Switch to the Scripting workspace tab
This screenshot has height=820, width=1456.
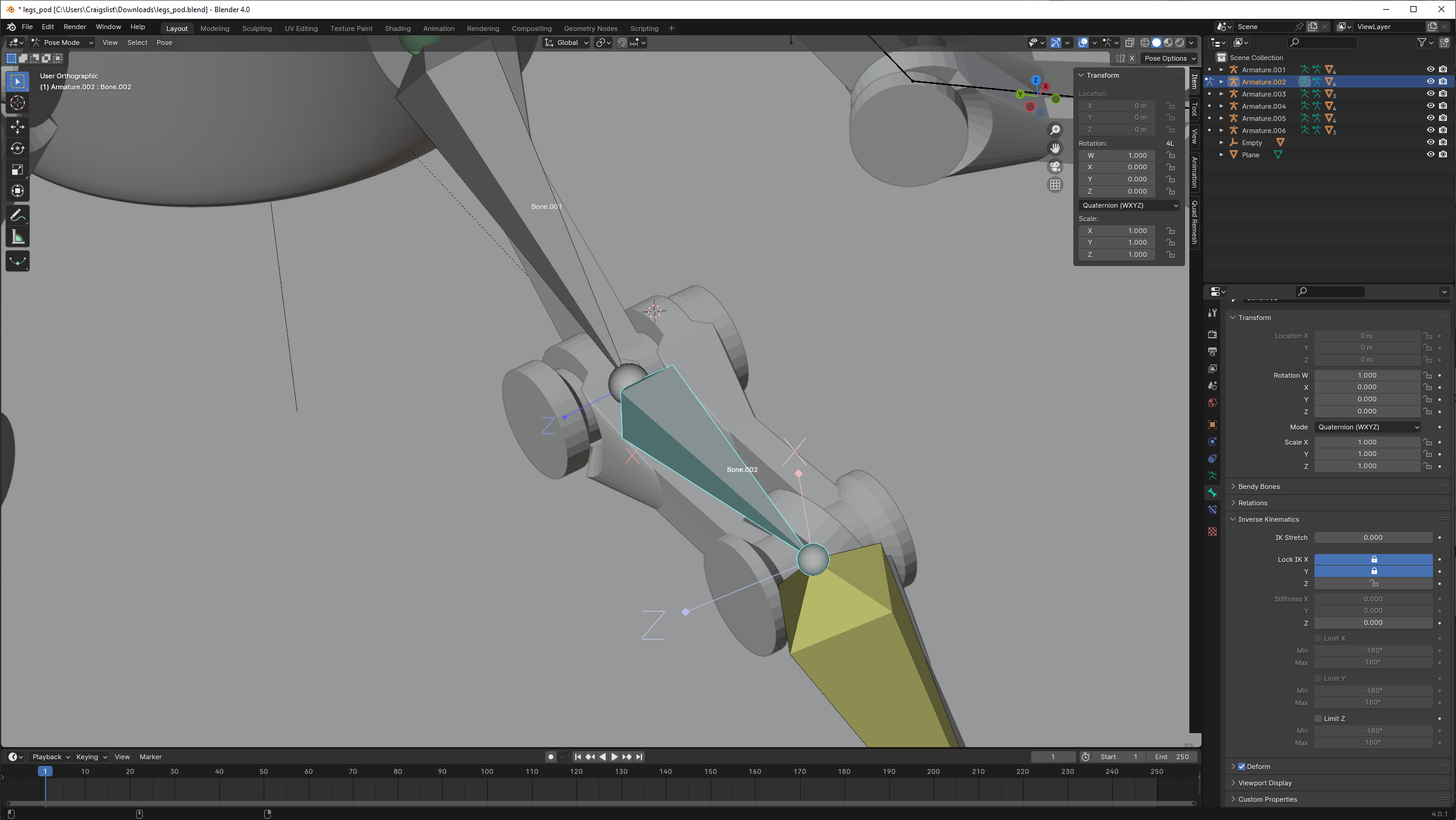pos(644,29)
